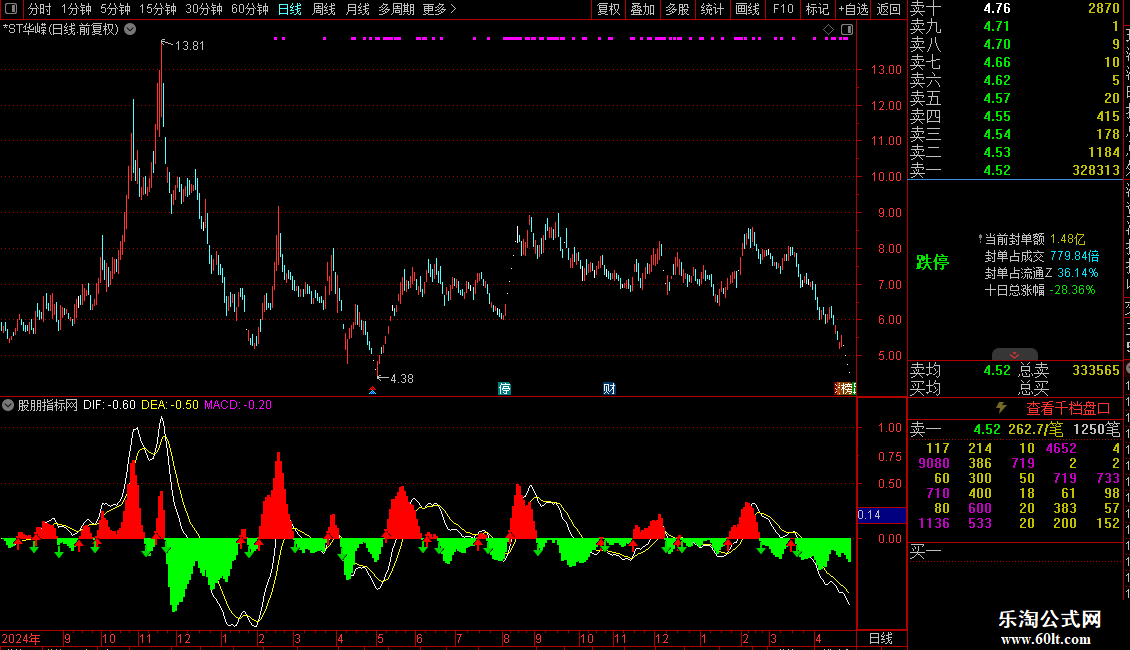Expand the *ST华嵘 chart title dropdown
Viewport: 1130px width, 650px height.
[x=130, y=30]
